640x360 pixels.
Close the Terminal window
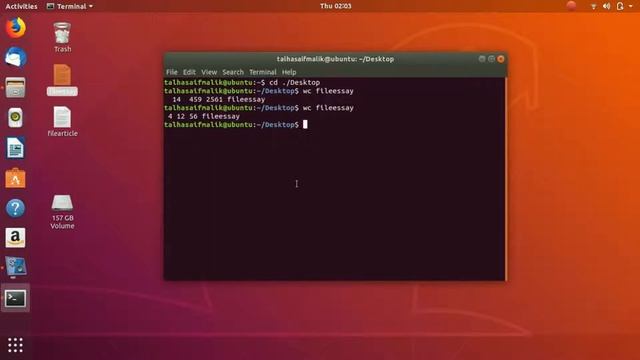tap(501, 59)
